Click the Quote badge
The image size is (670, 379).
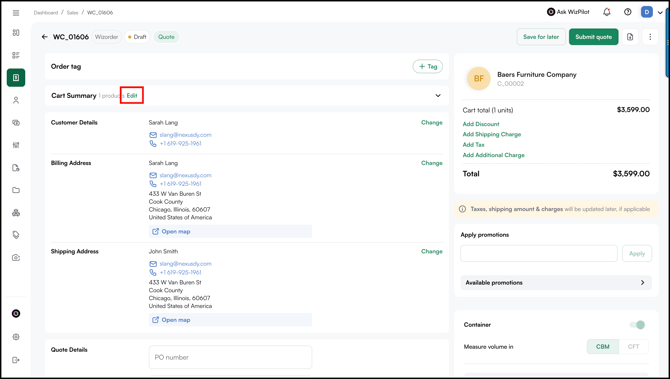[166, 37]
